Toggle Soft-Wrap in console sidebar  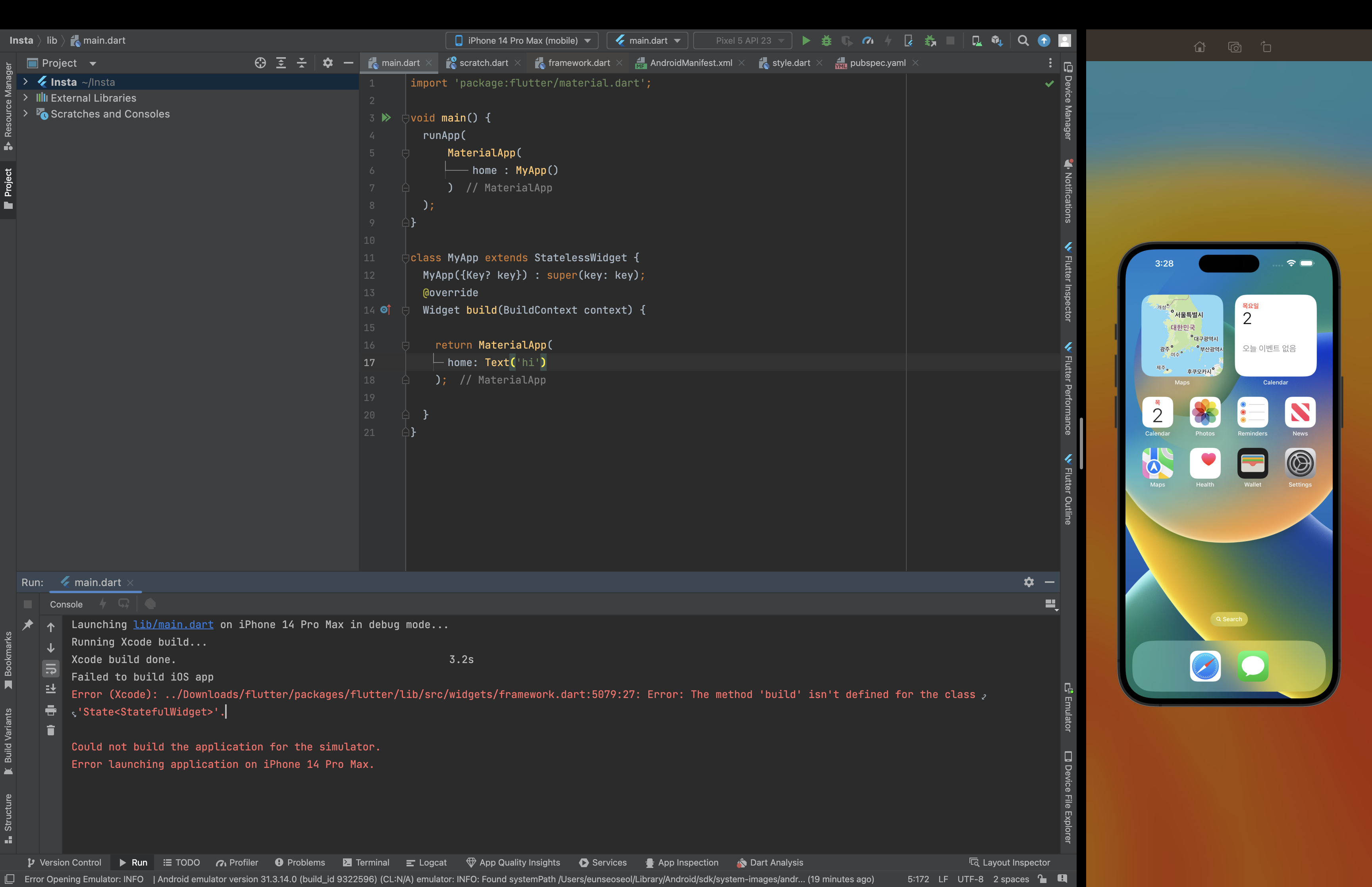point(51,669)
